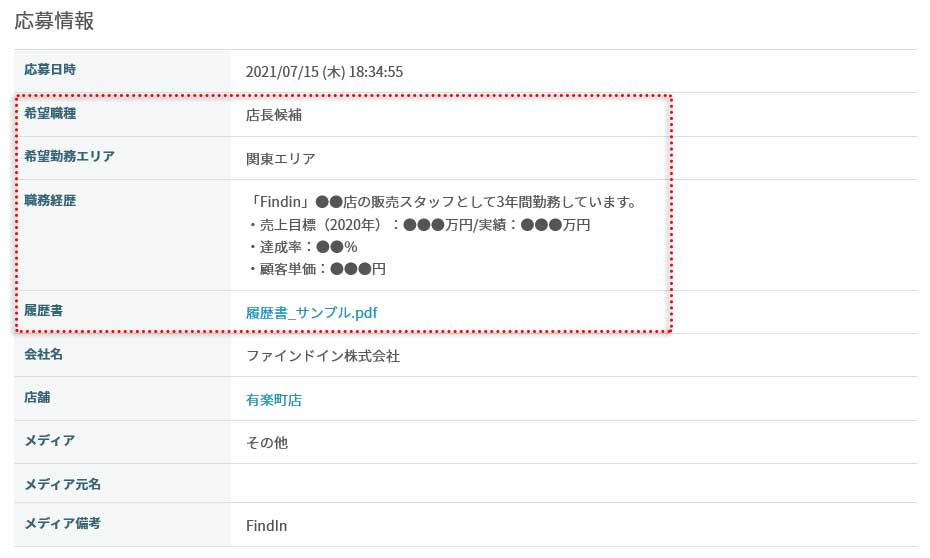Click the 売上目標（2020年） line in work history
This screenshot has width=930, height=558.
[x=417, y=225]
